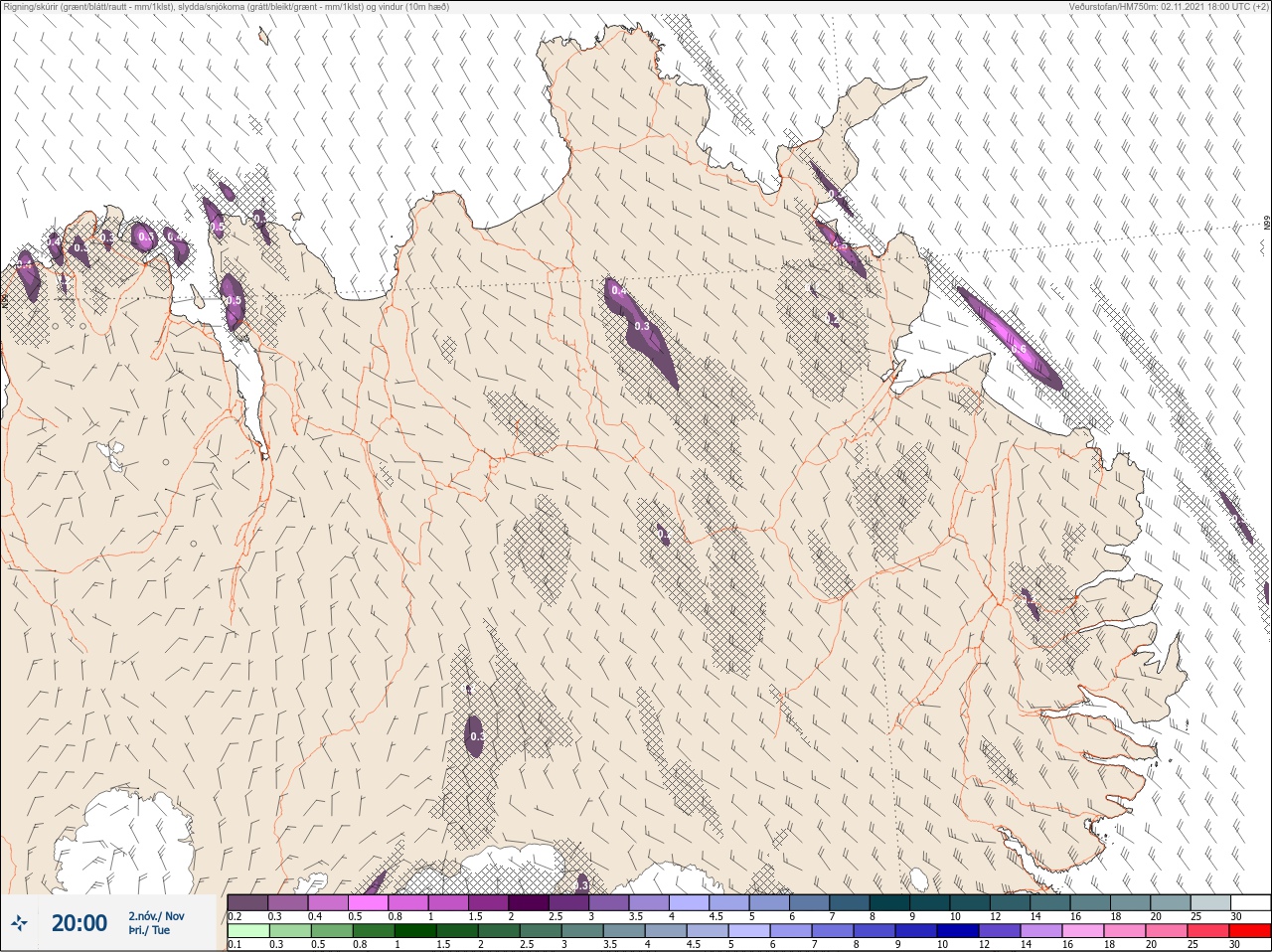Image resolution: width=1272 pixels, height=952 pixels.
Task: Click the weekday label 'Þri./ Tue'
Action: click(149, 930)
